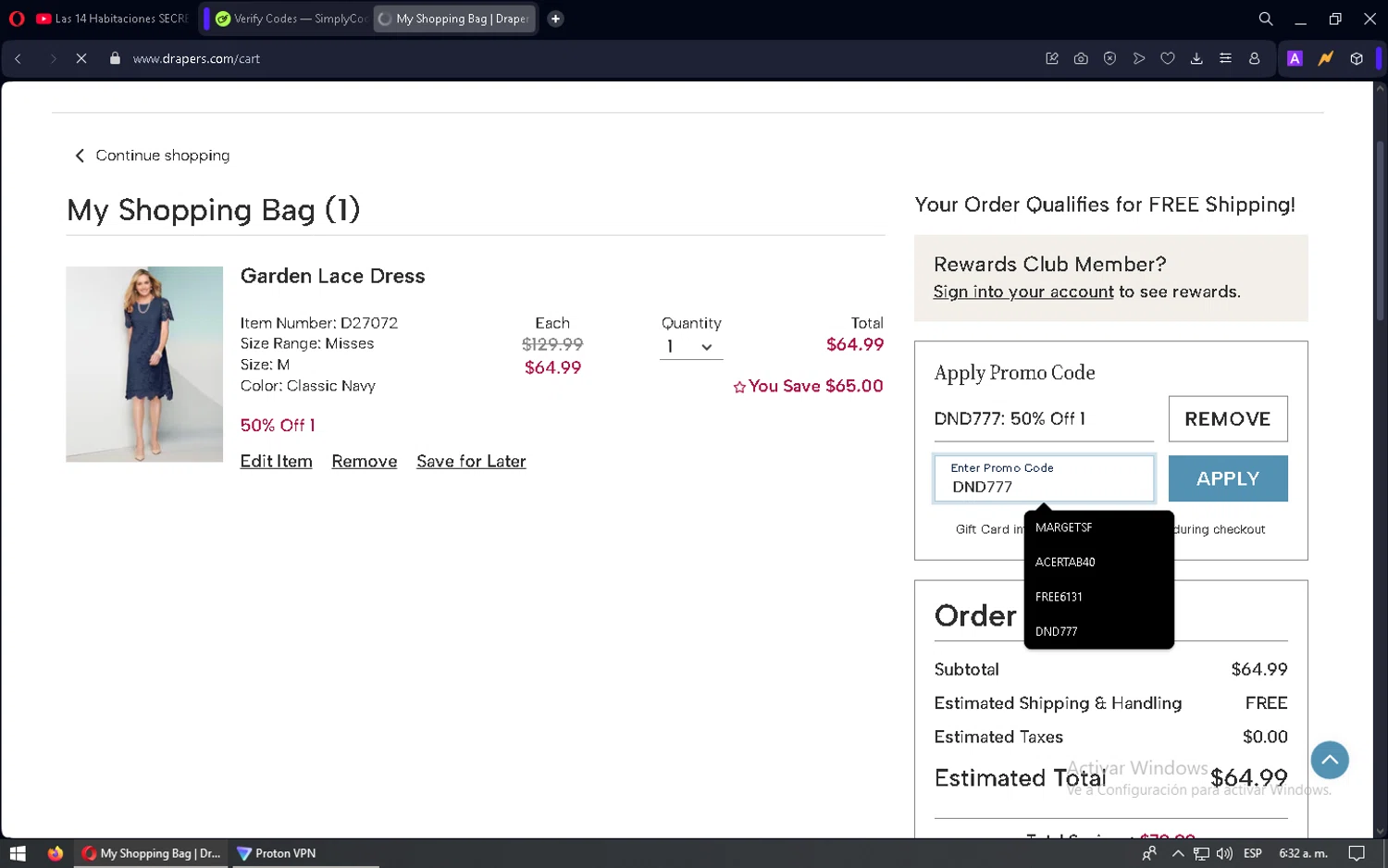Screen dimensions: 1388x868
Task: Click the purple A extension icon
Action: (1295, 58)
